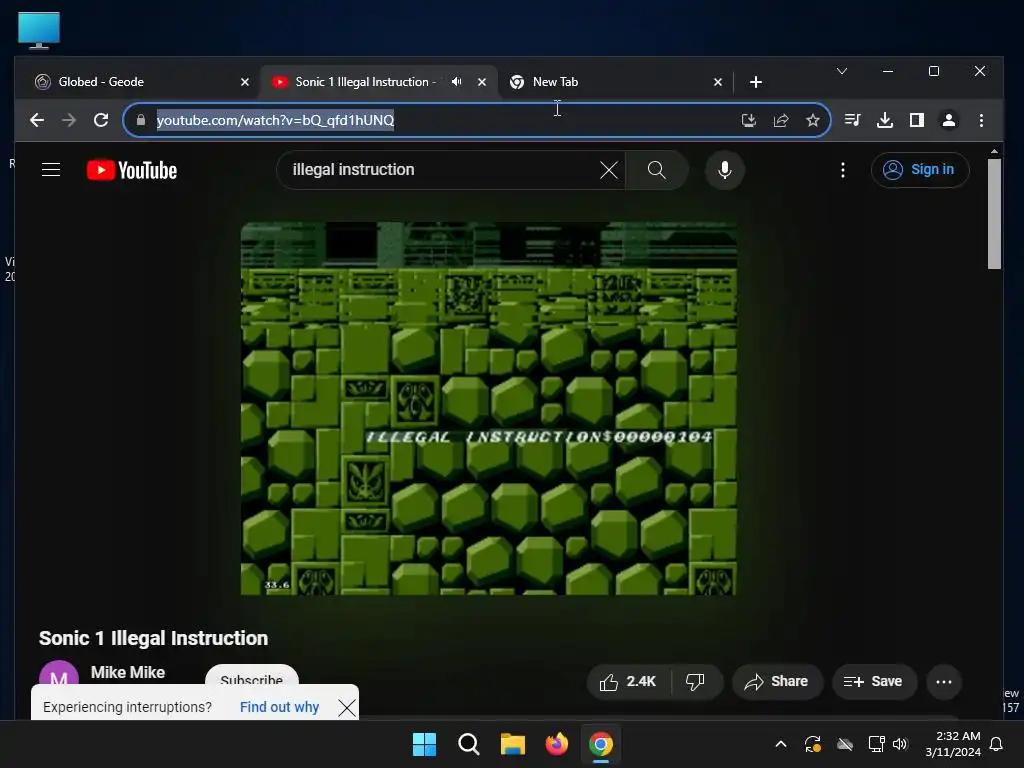Go to YouTube home via logo
The image size is (1024, 768).
(132, 170)
